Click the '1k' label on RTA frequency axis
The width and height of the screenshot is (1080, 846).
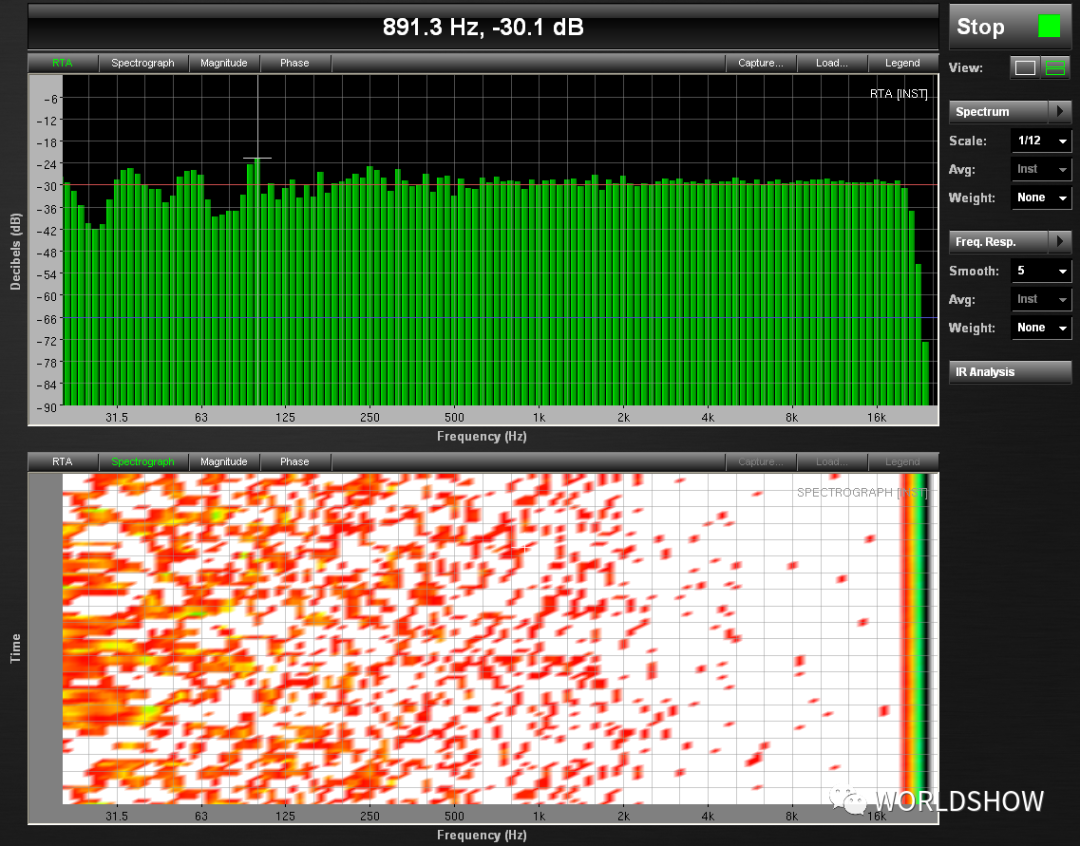tap(539, 417)
